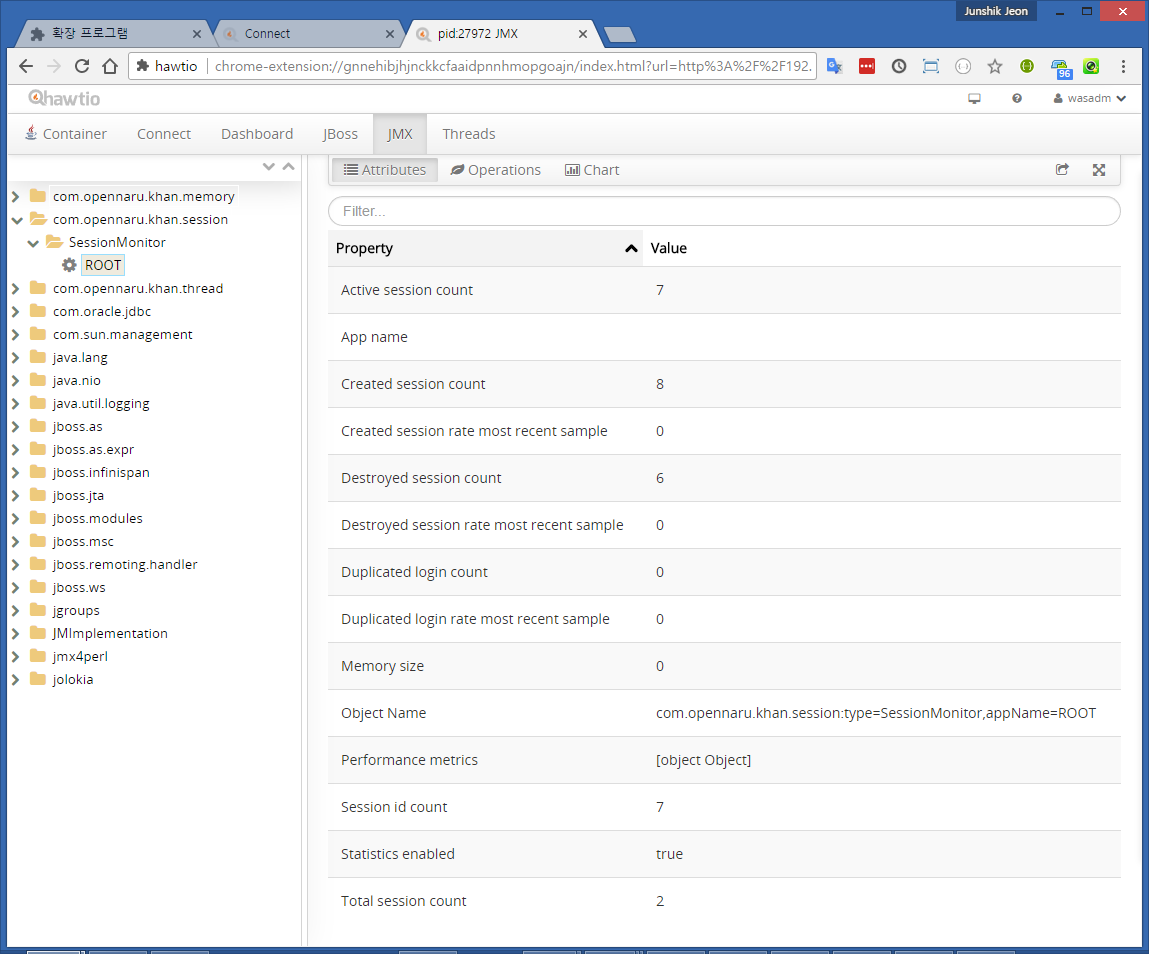Click the bookmark star in address bar
This screenshot has width=1149, height=954.
point(994,66)
